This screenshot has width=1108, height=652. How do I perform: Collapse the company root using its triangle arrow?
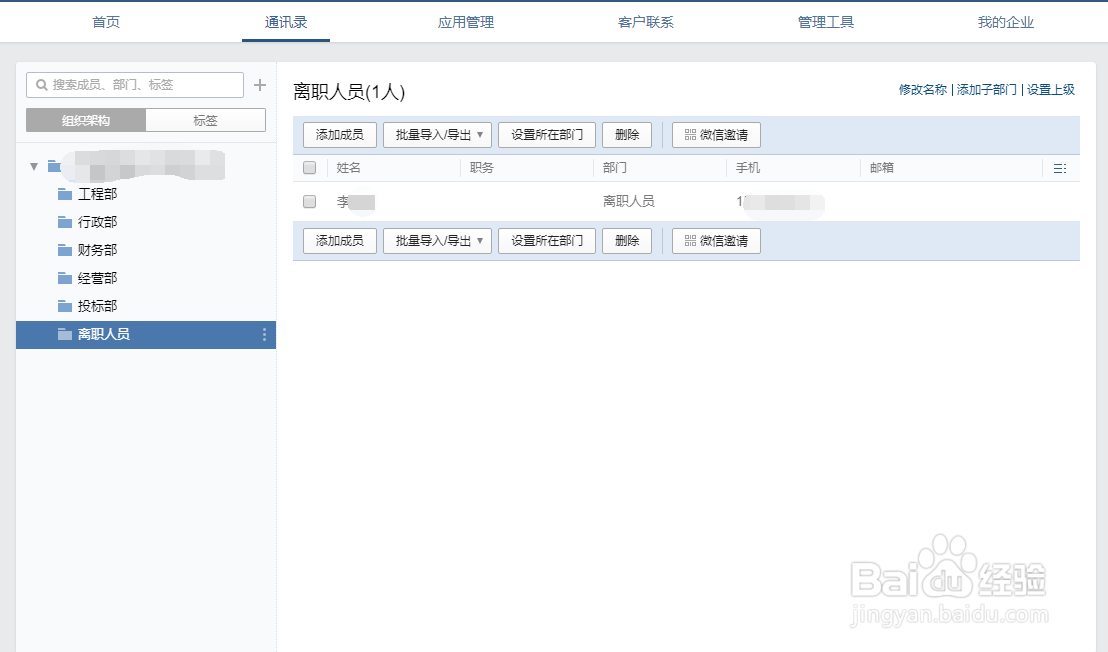[x=33, y=166]
